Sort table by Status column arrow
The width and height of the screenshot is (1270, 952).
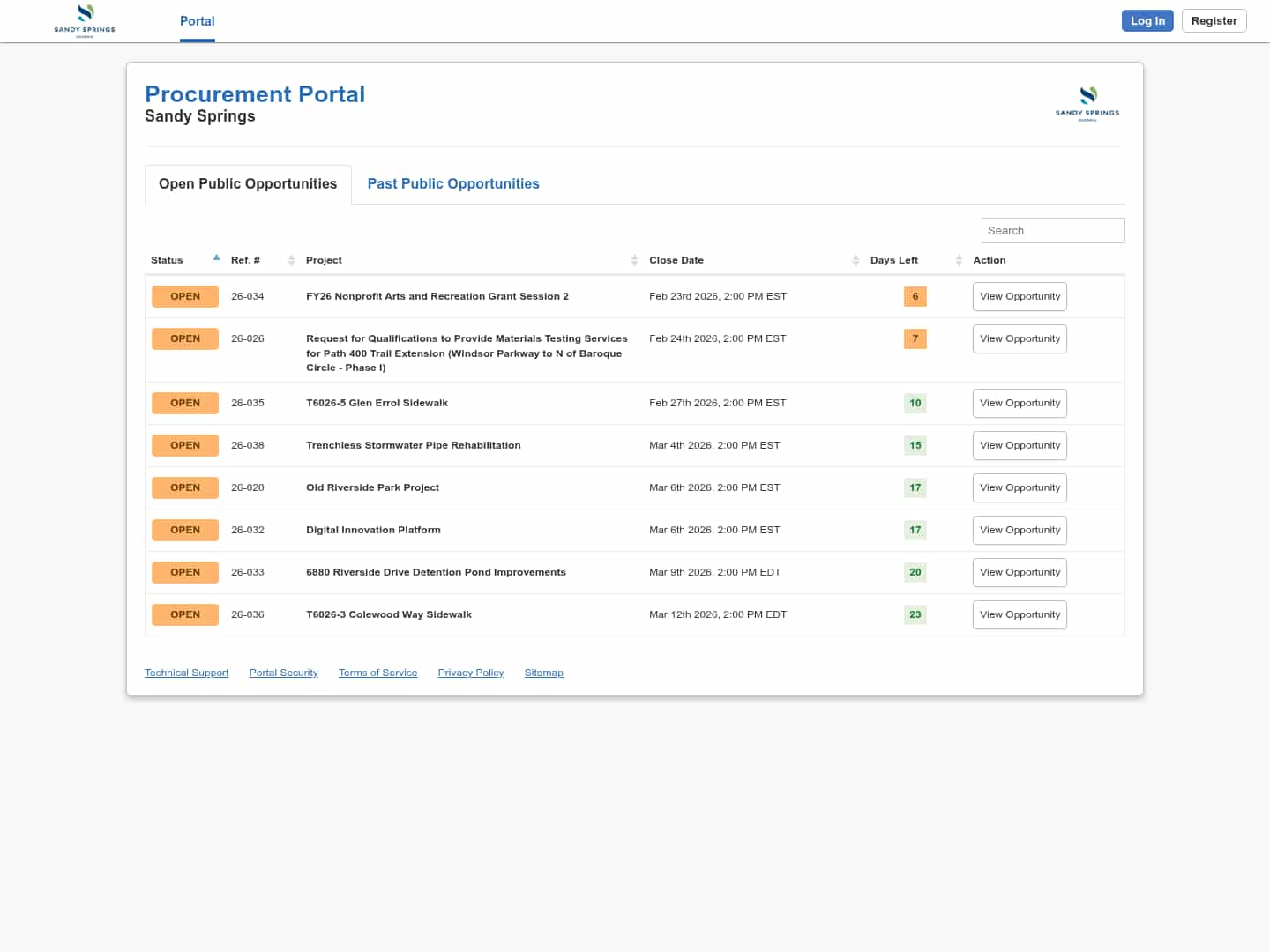(216, 258)
